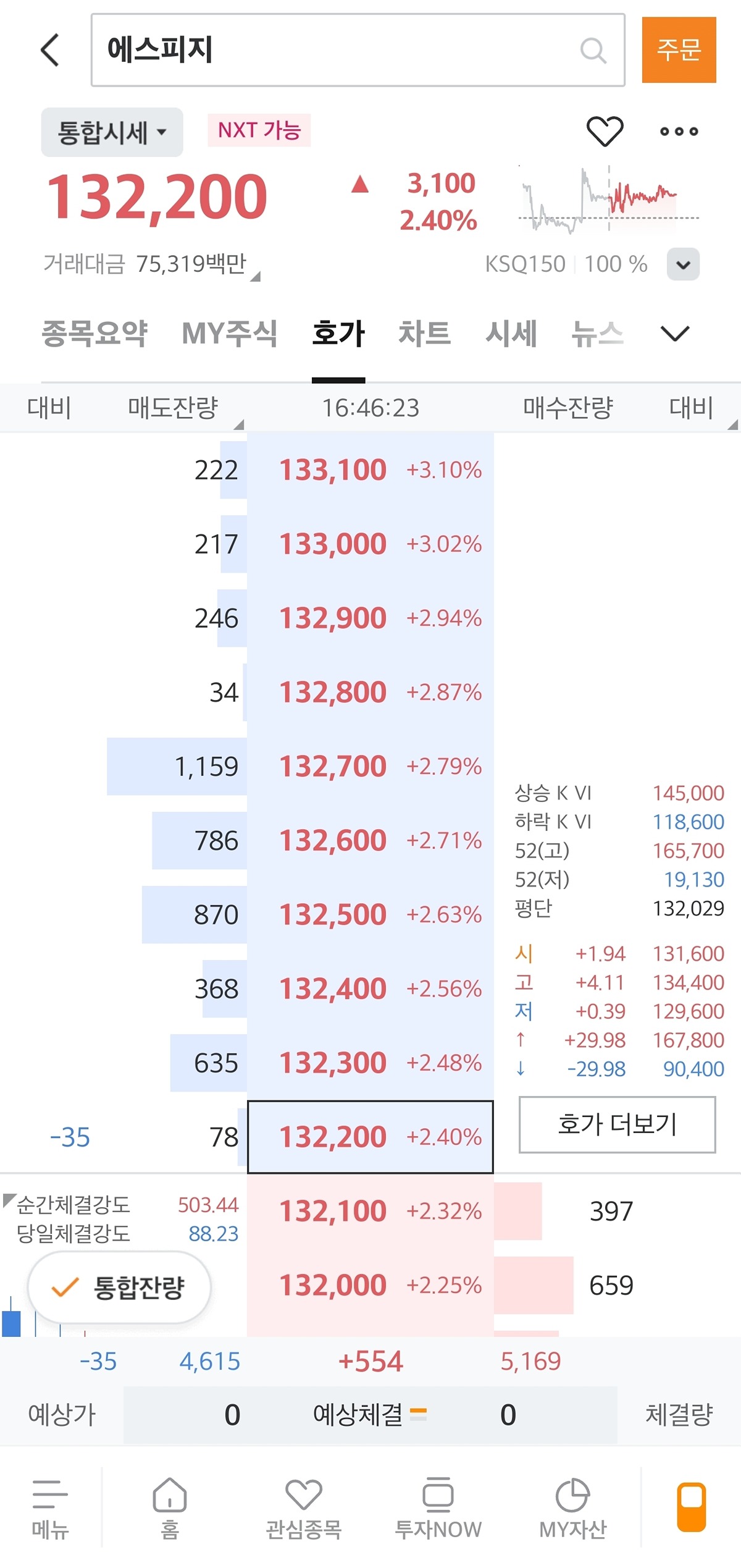Add stock to favorites with heart icon
This screenshot has width=741, height=1568.
tap(605, 131)
